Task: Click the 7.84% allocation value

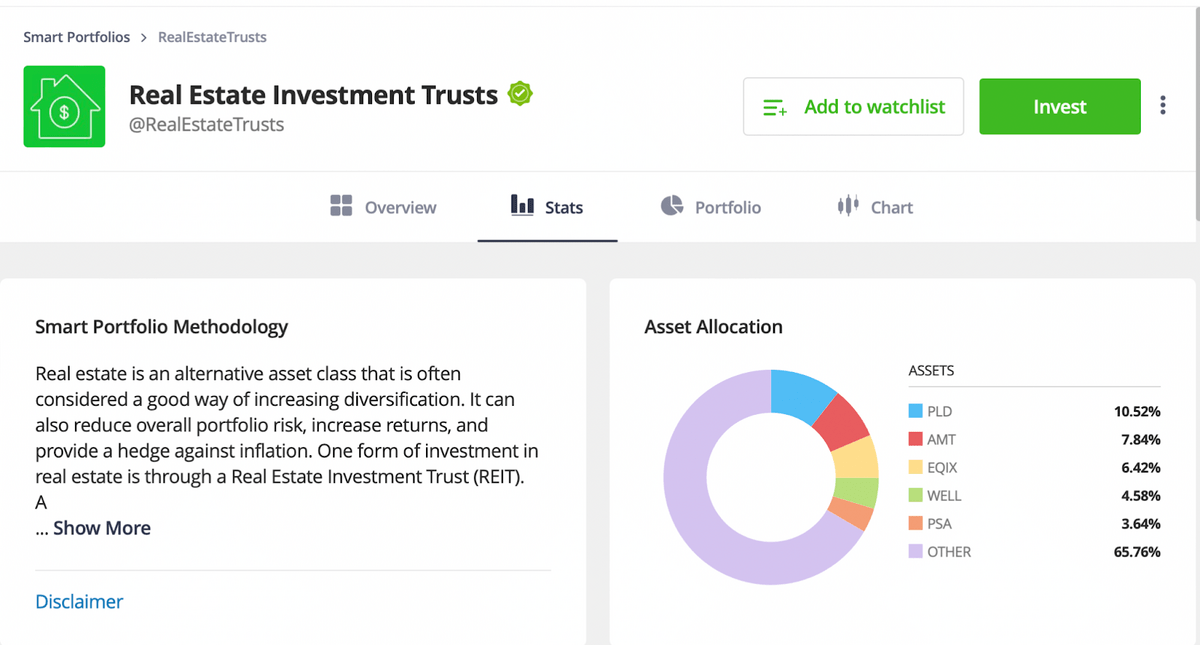Action: tap(1141, 439)
